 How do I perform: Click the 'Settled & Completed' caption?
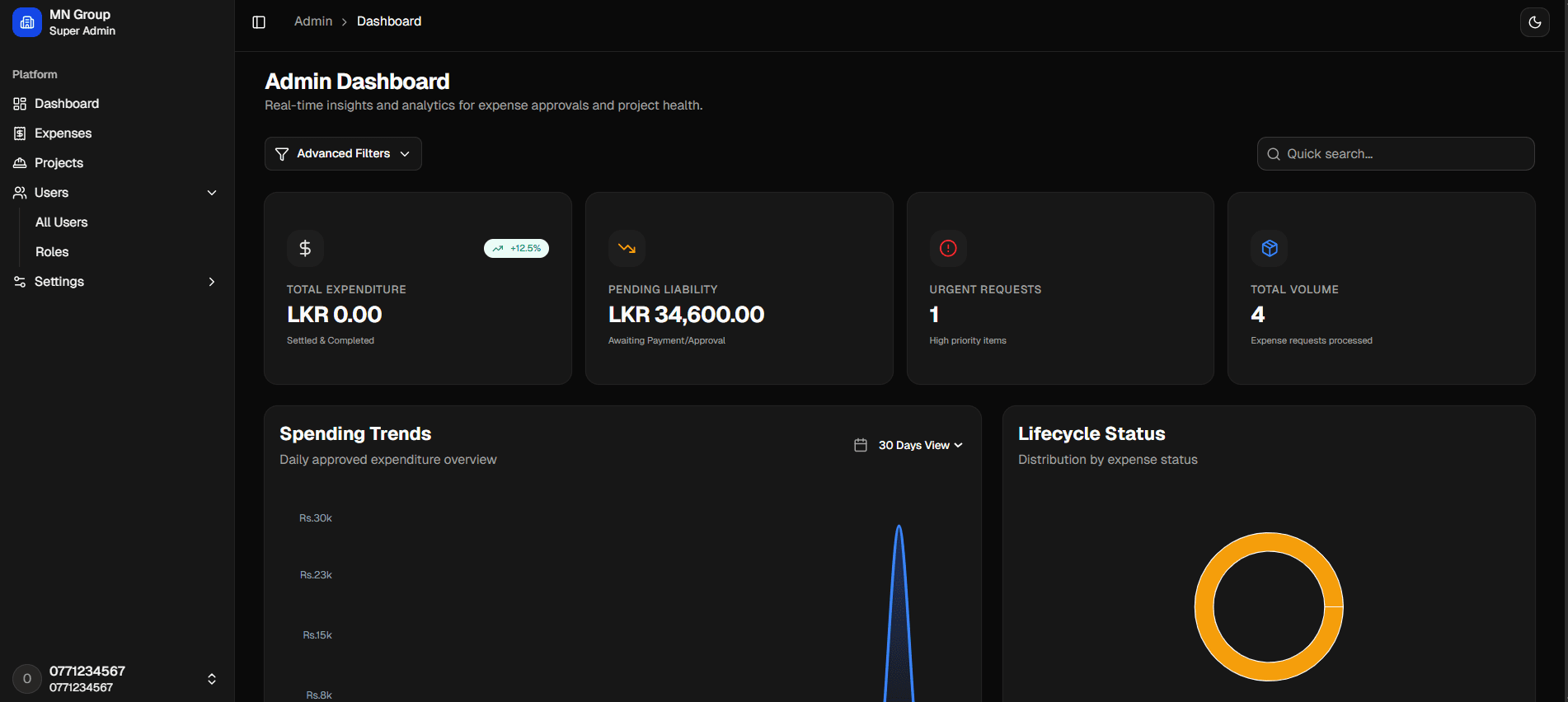coord(331,340)
